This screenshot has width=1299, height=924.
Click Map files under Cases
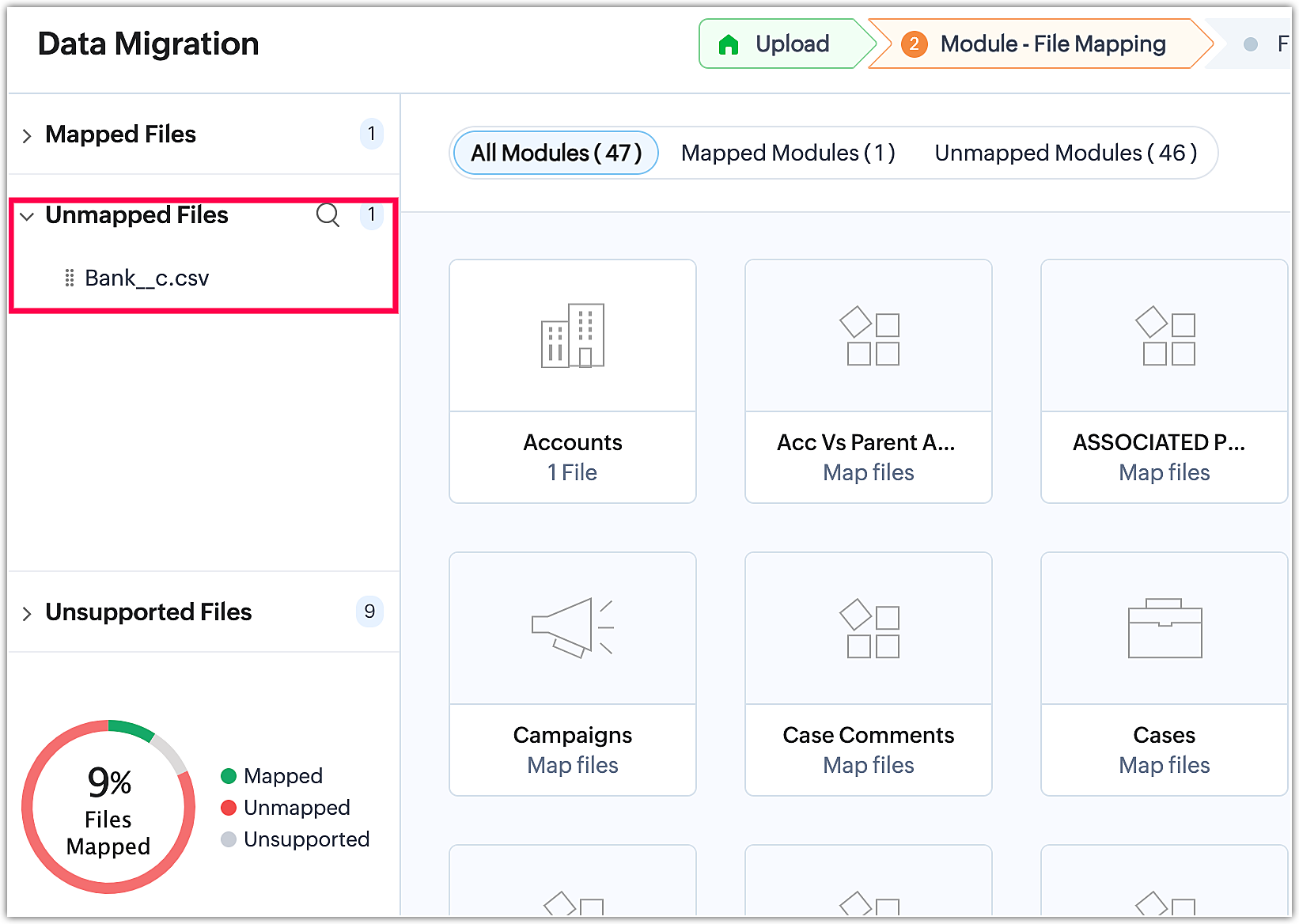click(1164, 765)
